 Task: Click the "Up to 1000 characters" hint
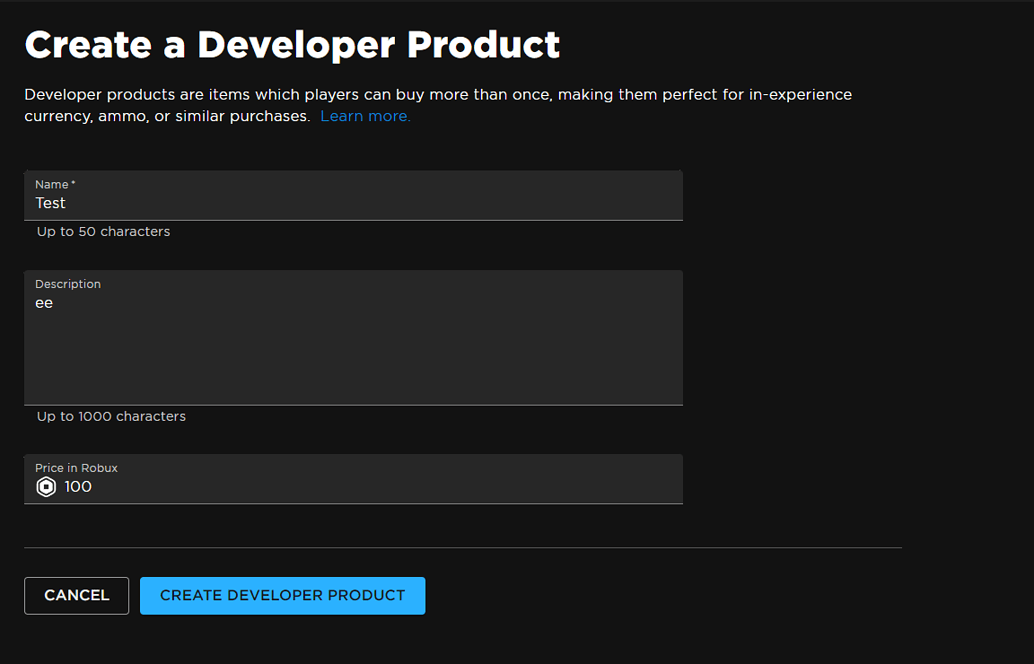point(111,416)
